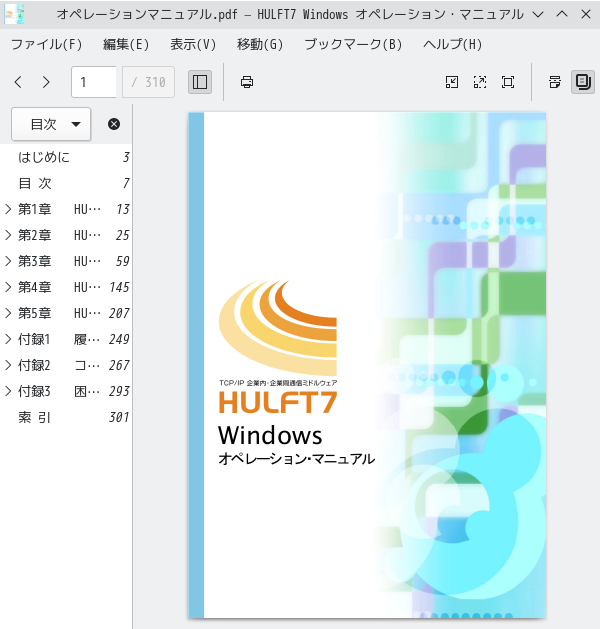Click the fit page icon

[x=508, y=82]
